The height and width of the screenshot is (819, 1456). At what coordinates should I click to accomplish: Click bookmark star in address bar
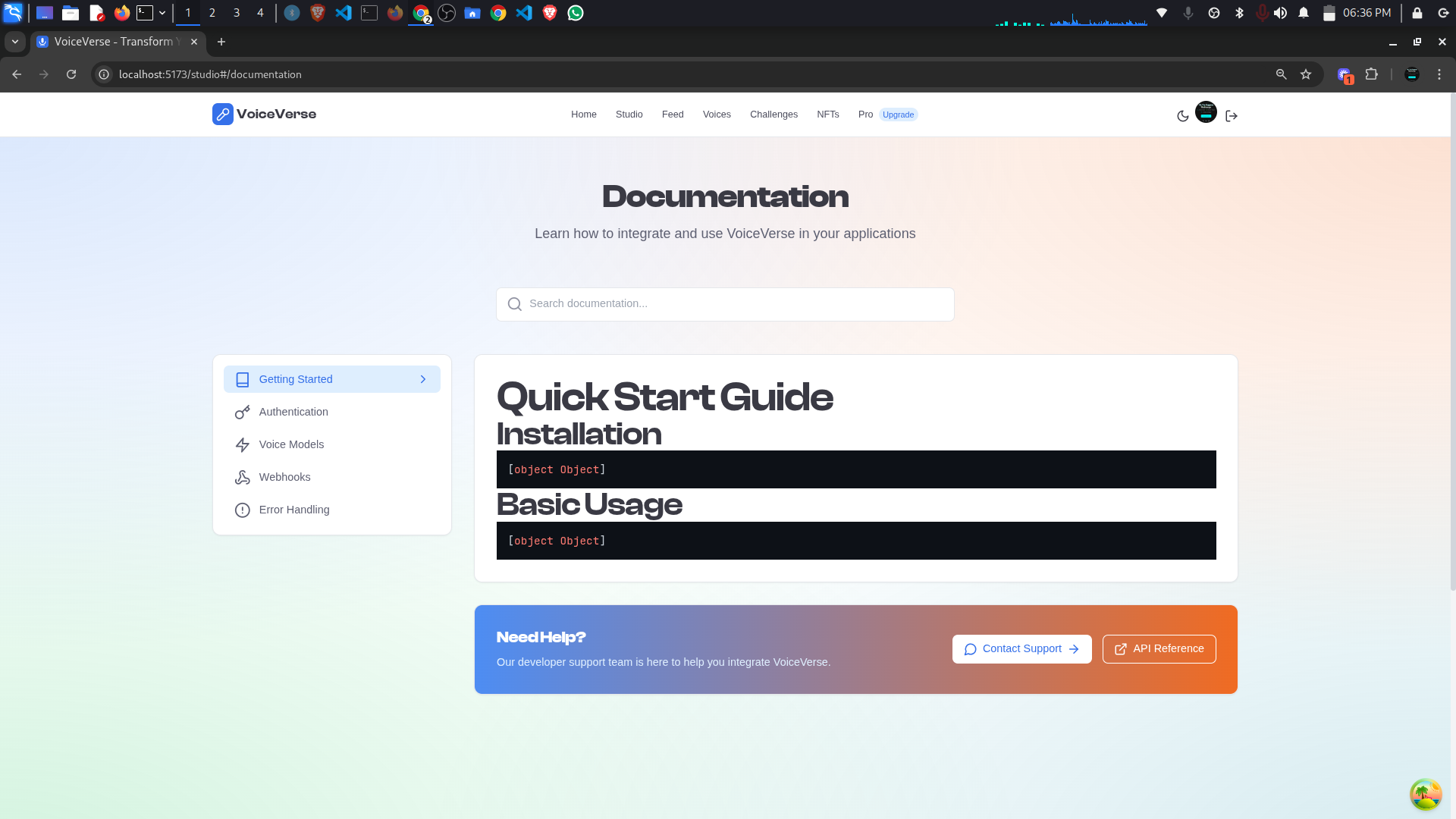1306,74
